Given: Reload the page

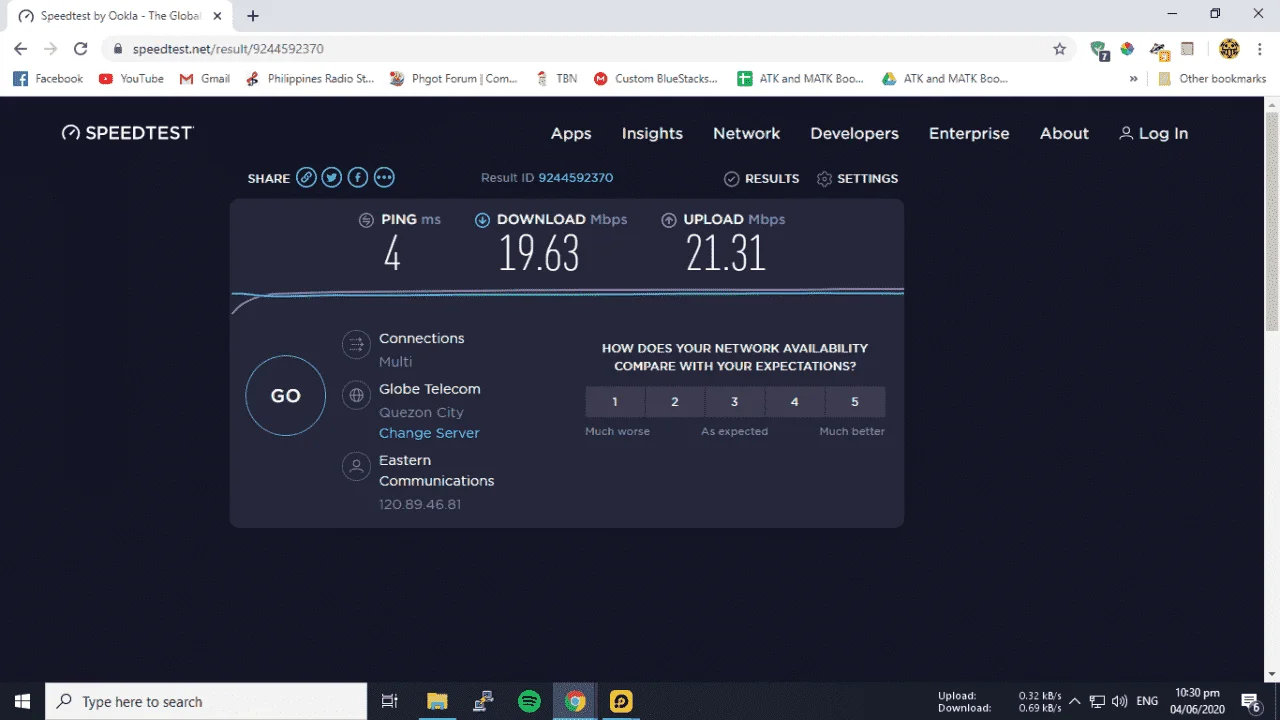Looking at the screenshot, I should tap(81, 48).
